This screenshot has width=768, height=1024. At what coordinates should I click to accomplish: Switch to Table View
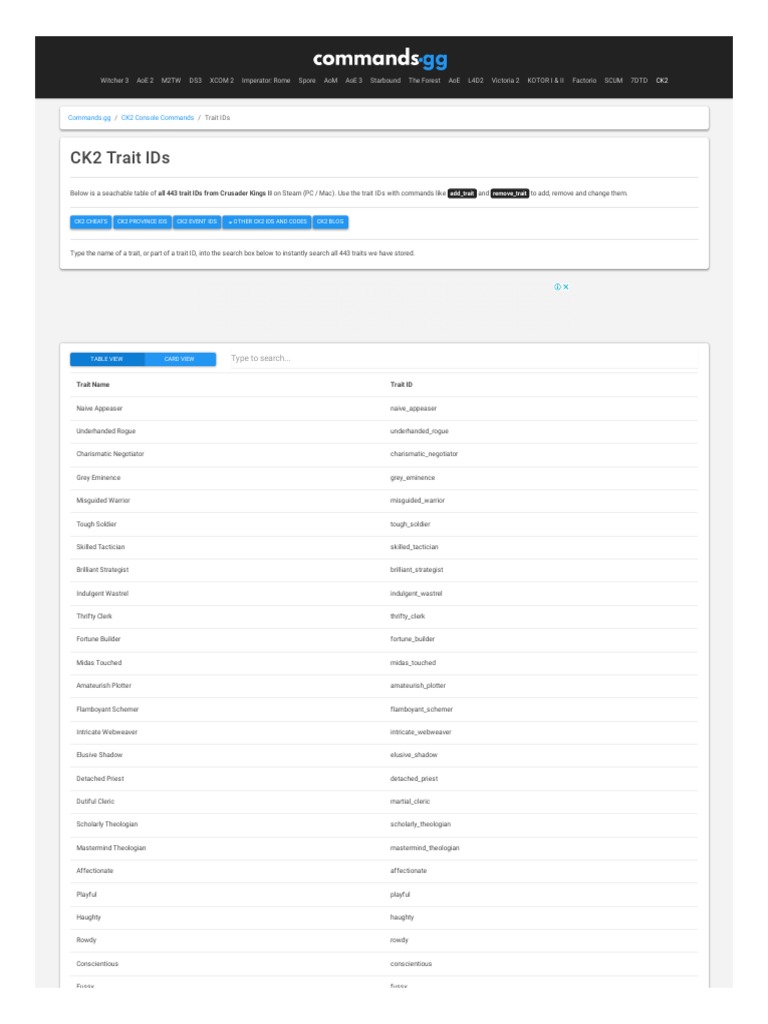point(107,359)
